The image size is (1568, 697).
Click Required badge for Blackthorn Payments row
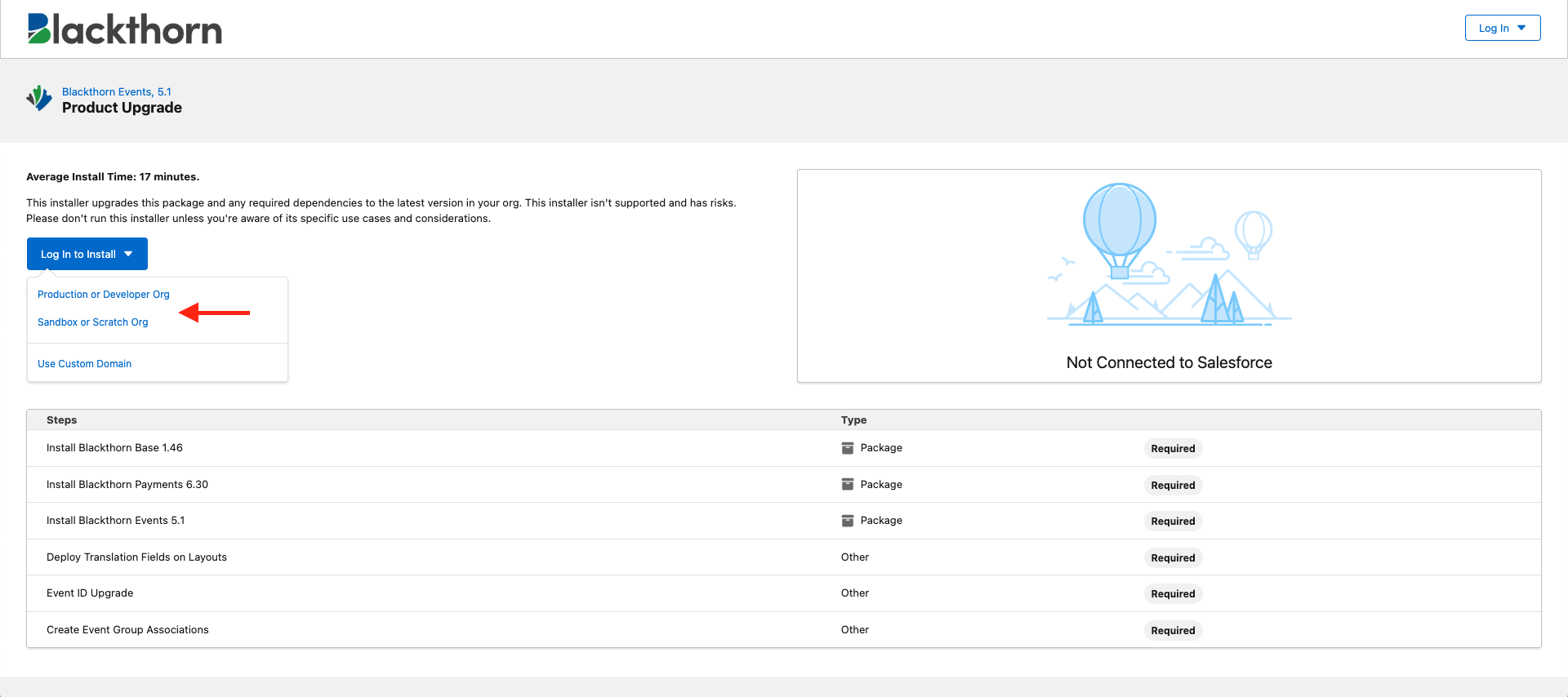click(x=1173, y=486)
